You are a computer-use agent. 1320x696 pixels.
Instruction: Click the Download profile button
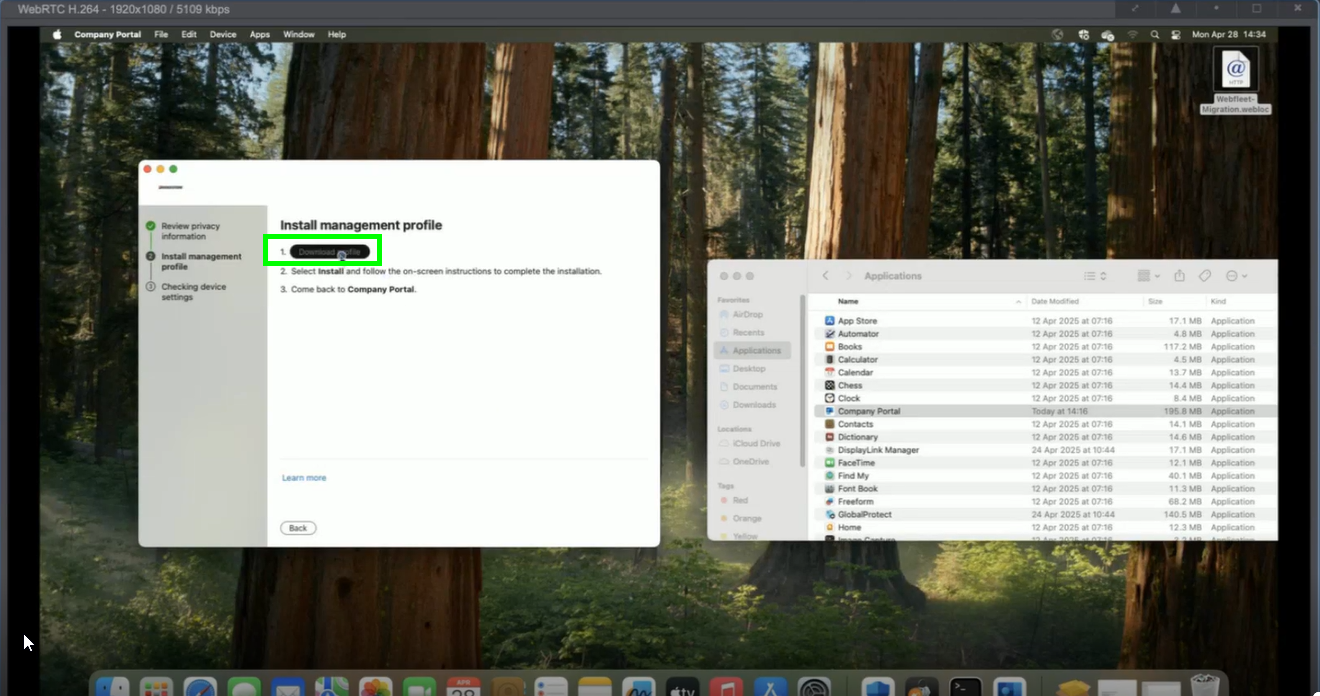pos(330,252)
